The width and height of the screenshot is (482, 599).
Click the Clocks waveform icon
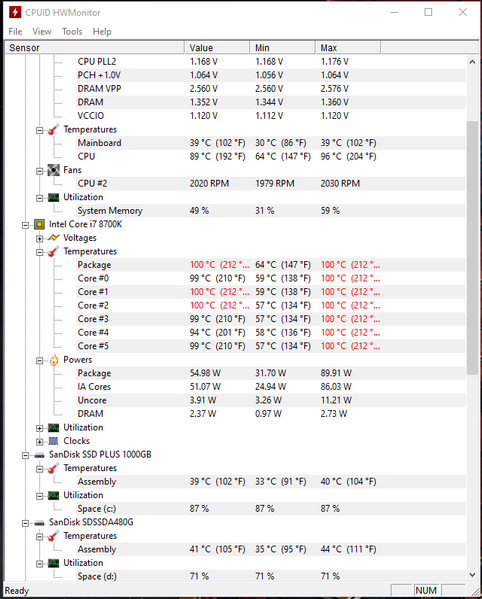(x=53, y=441)
